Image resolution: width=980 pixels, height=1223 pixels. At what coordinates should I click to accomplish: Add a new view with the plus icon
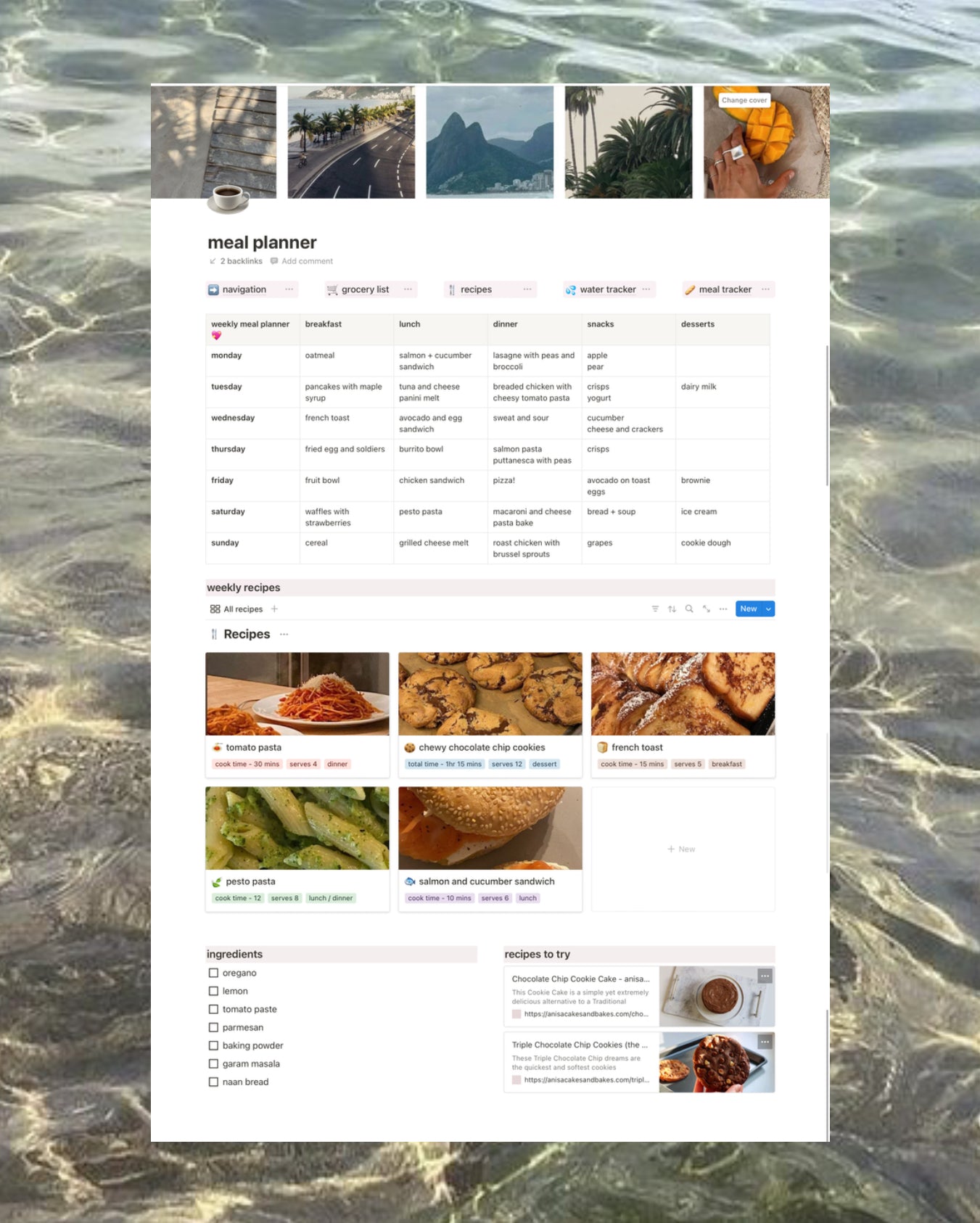(274, 609)
